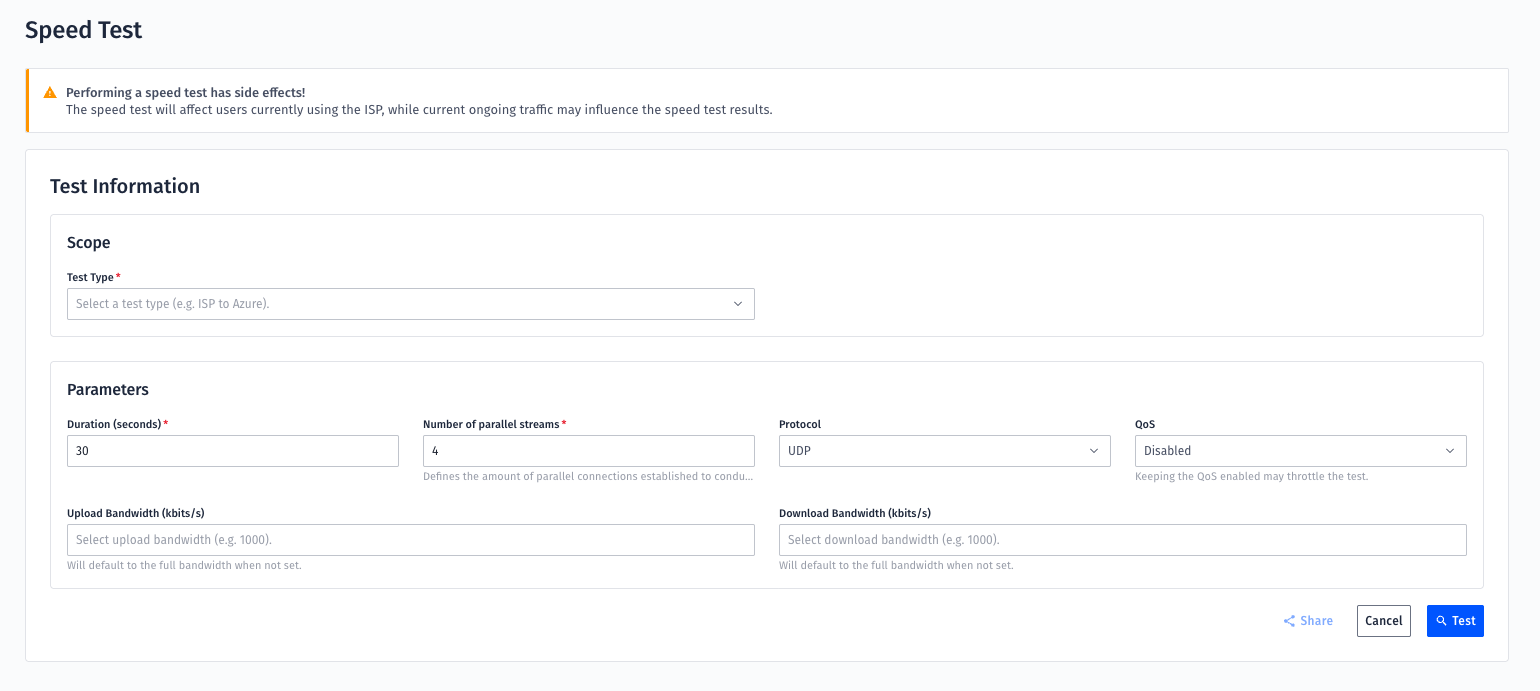Screen dimensions: 1540x691
Task: Click the QoS field chevron arrow
Action: (x=1450, y=451)
